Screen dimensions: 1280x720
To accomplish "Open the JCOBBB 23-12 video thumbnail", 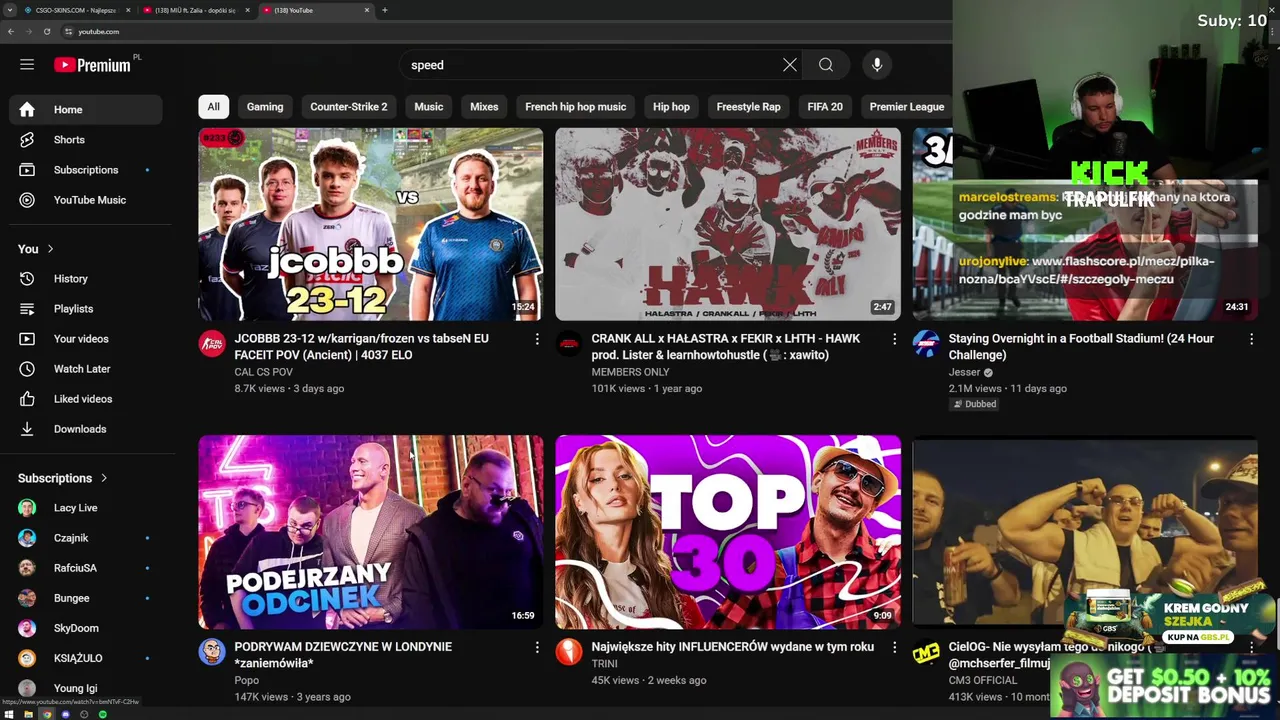I will 371,224.
